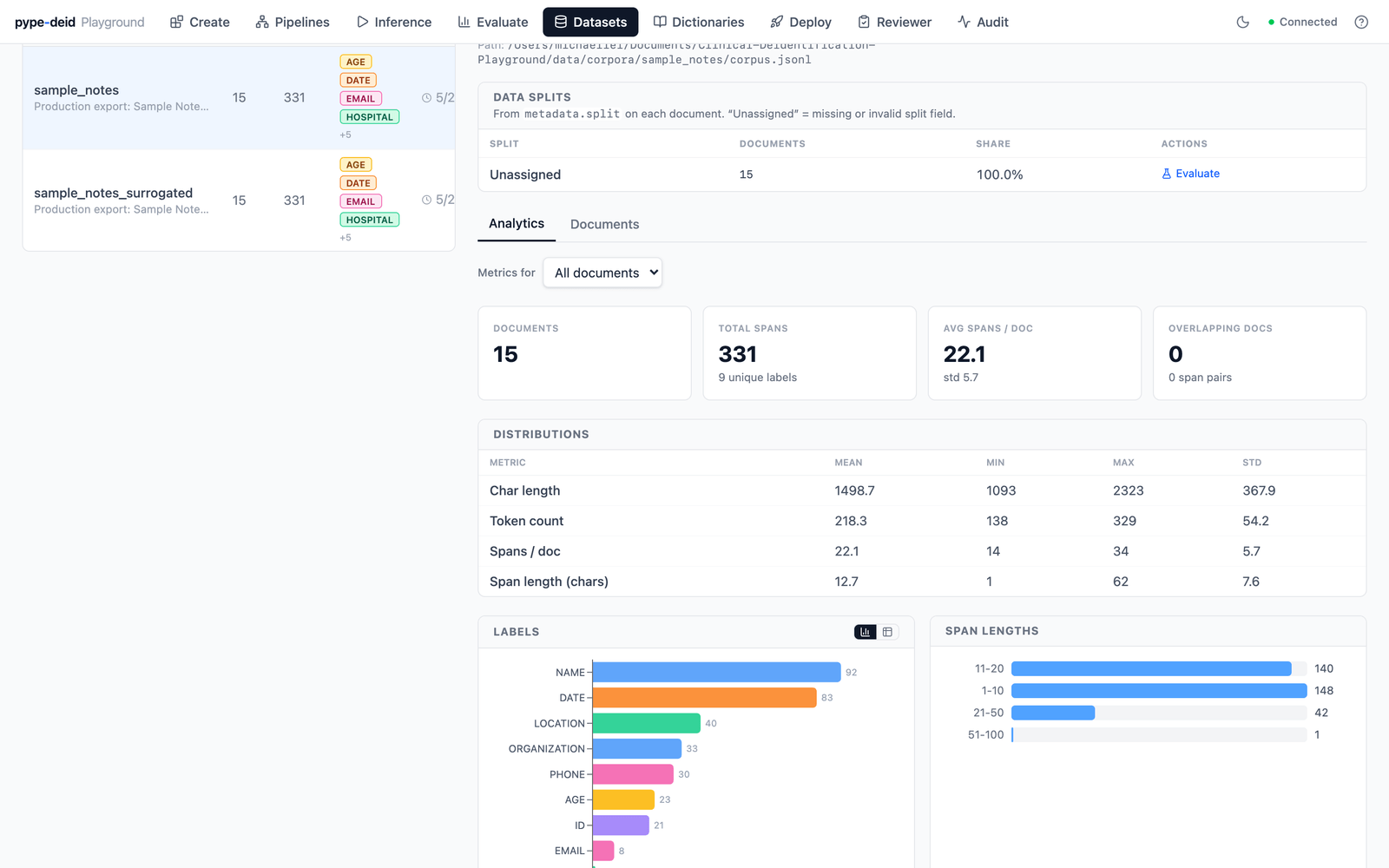Switch to the Documents tab

click(604, 224)
